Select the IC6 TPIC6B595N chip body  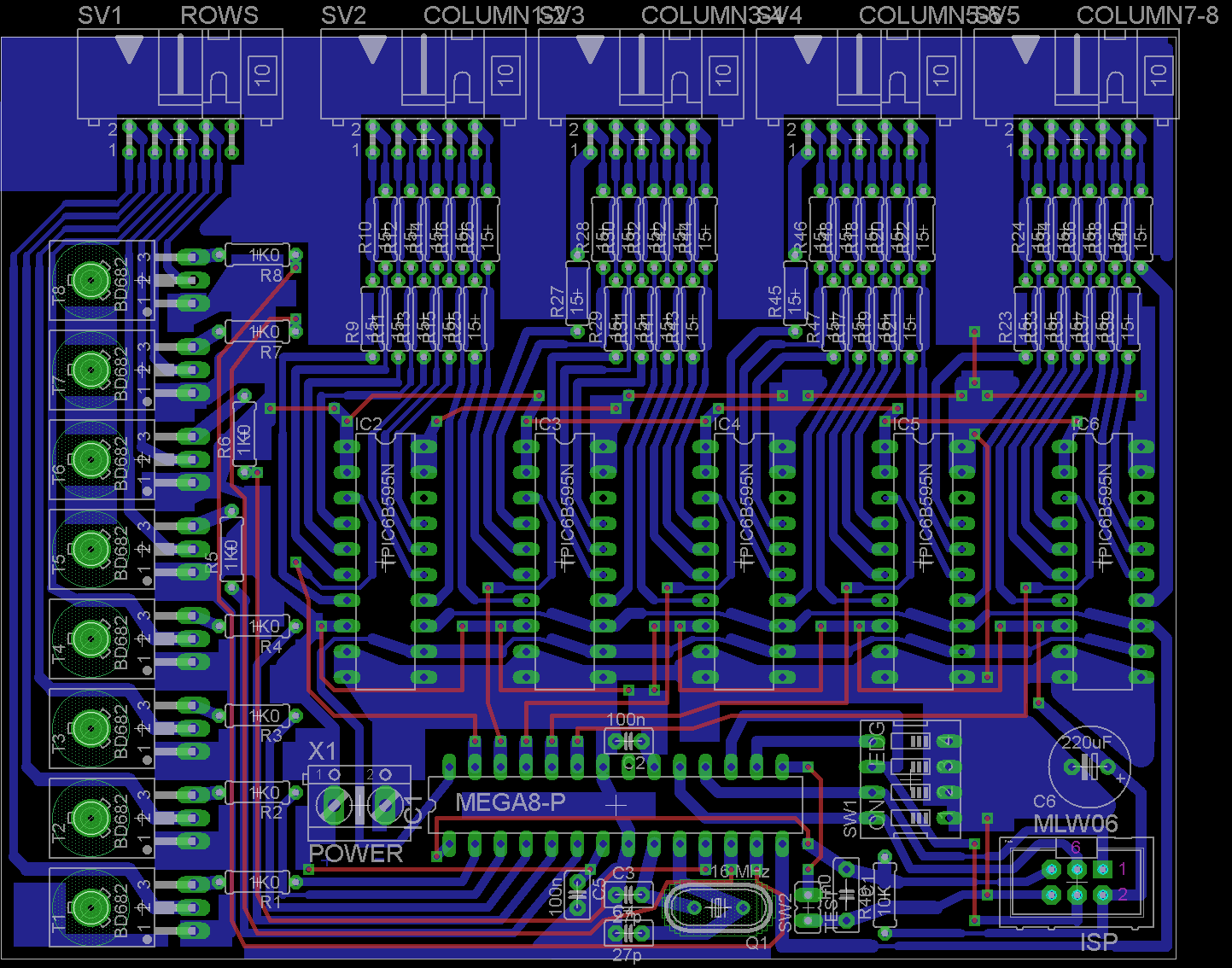pos(1102,559)
